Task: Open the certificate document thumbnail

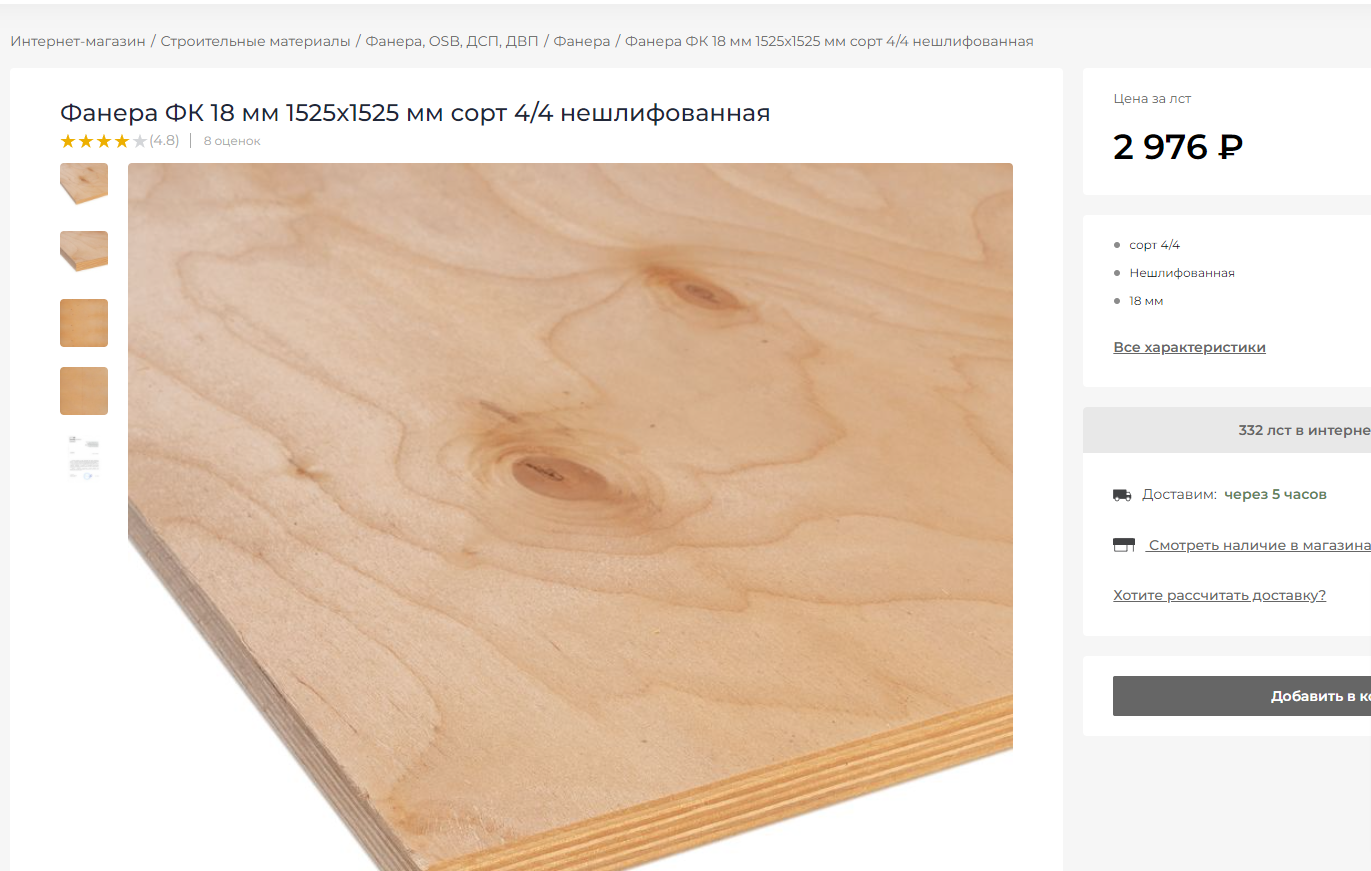Action: (84, 458)
